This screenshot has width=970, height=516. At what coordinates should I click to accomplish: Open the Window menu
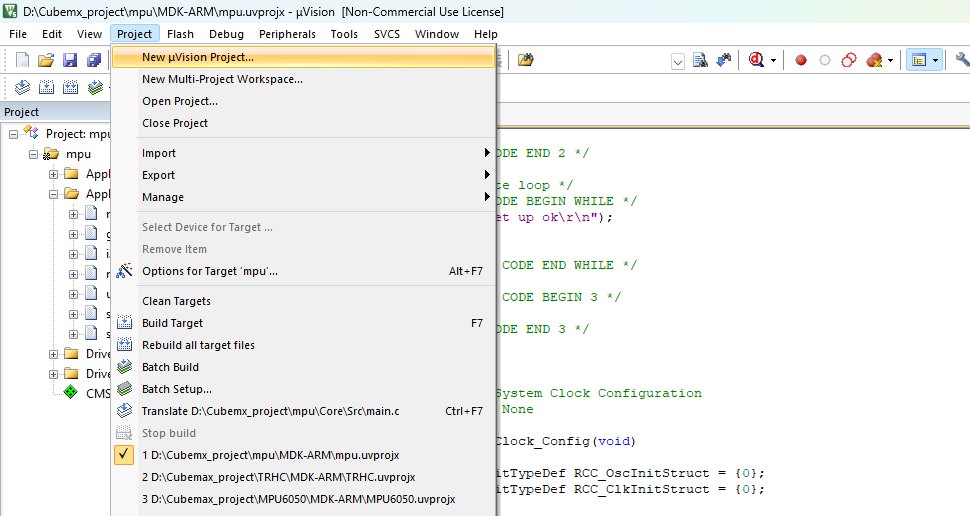(x=437, y=34)
